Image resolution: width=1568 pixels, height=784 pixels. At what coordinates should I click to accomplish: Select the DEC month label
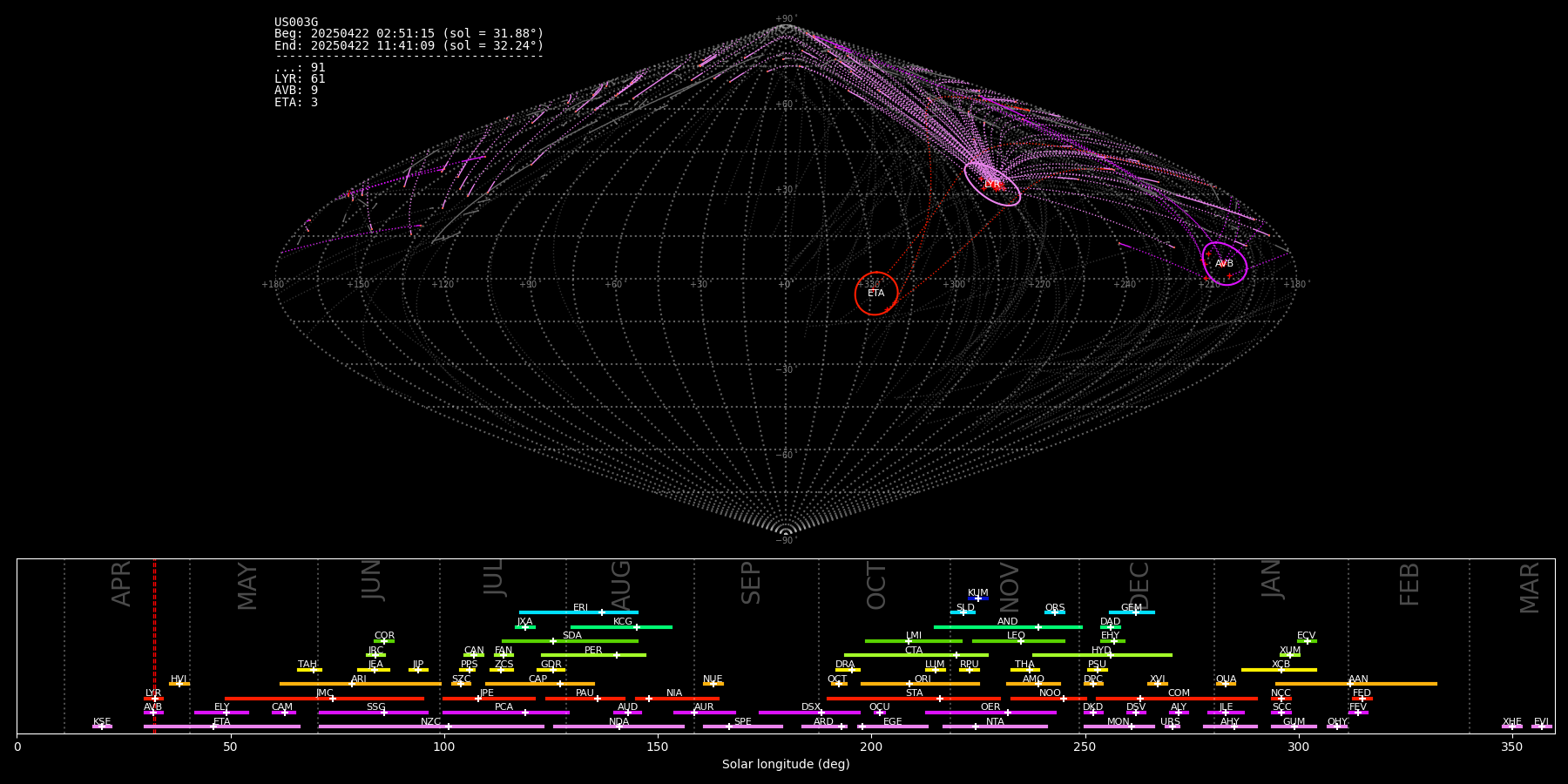click(x=1139, y=585)
